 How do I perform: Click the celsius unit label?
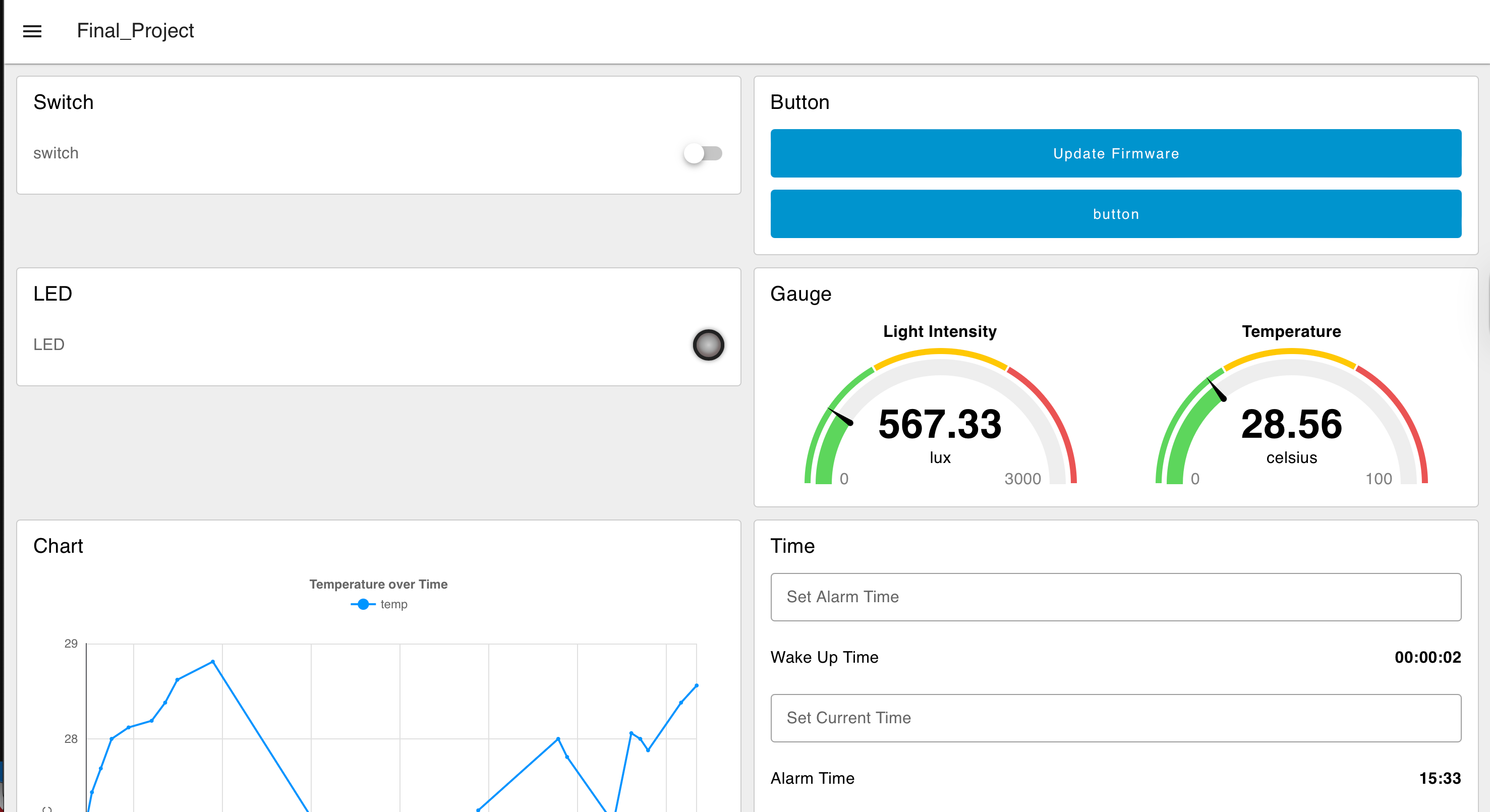point(1291,457)
